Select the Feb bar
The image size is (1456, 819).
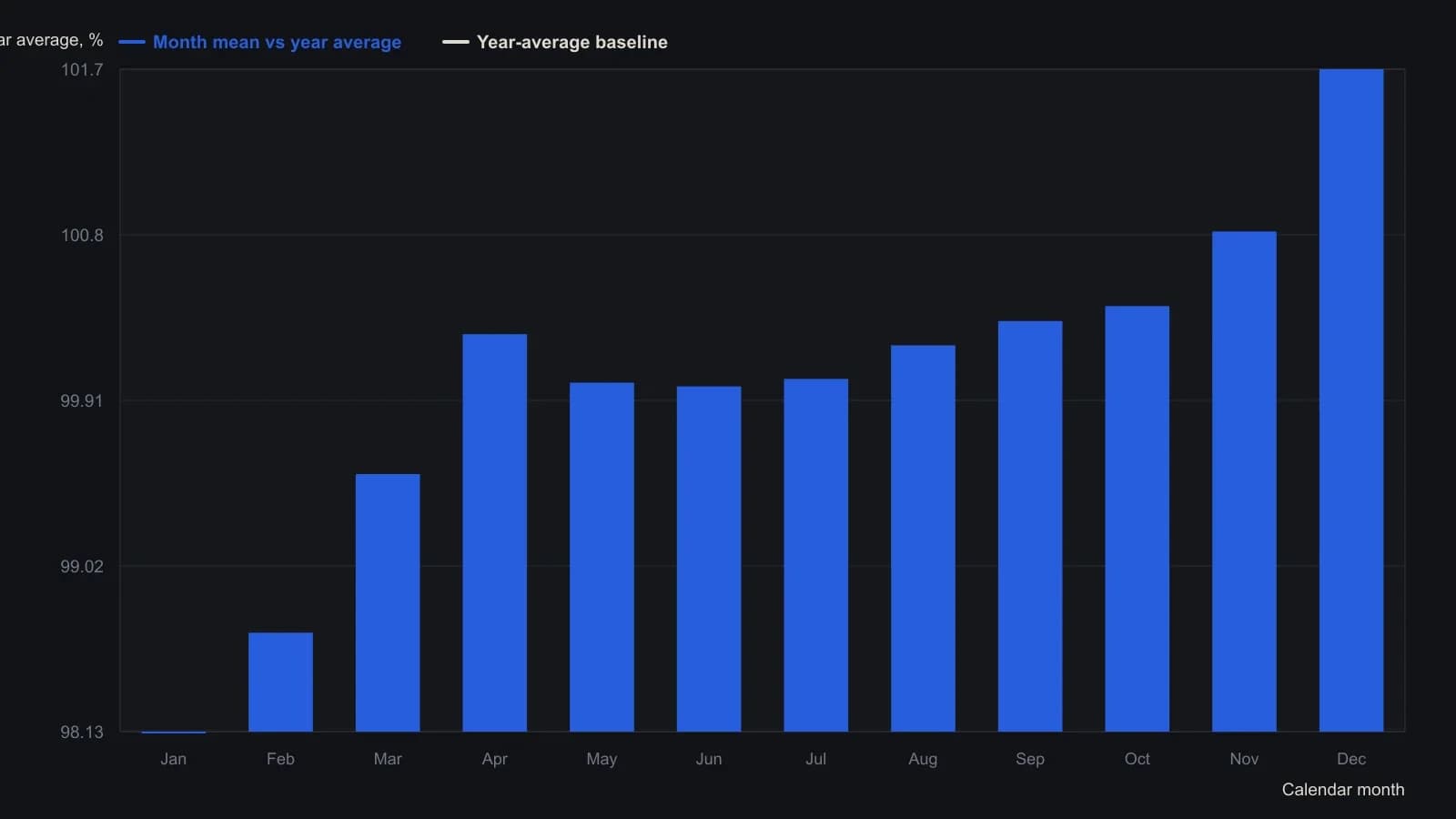[280, 682]
